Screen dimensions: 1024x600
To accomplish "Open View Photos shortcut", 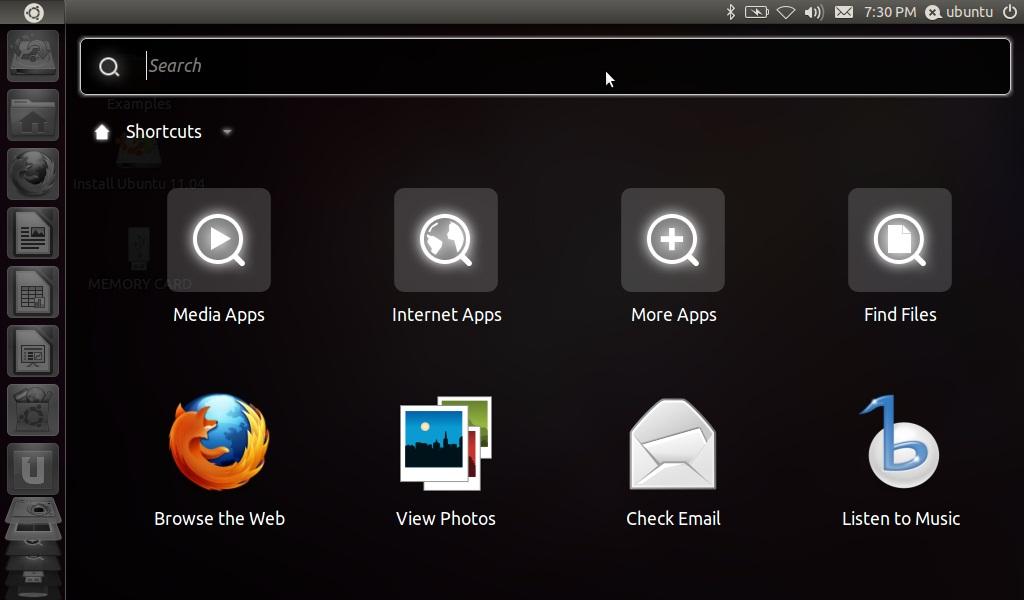I will (x=446, y=443).
